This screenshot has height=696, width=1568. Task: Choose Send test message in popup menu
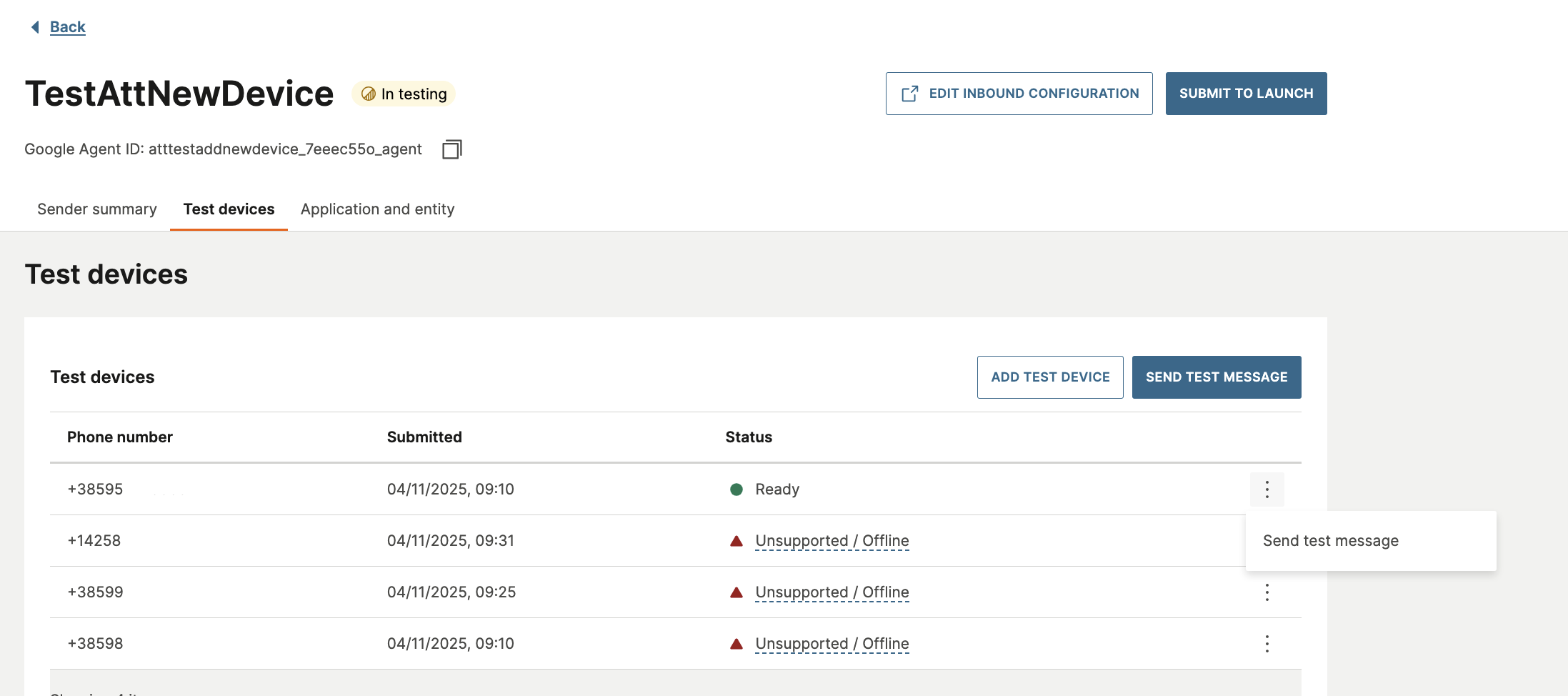[x=1330, y=541]
